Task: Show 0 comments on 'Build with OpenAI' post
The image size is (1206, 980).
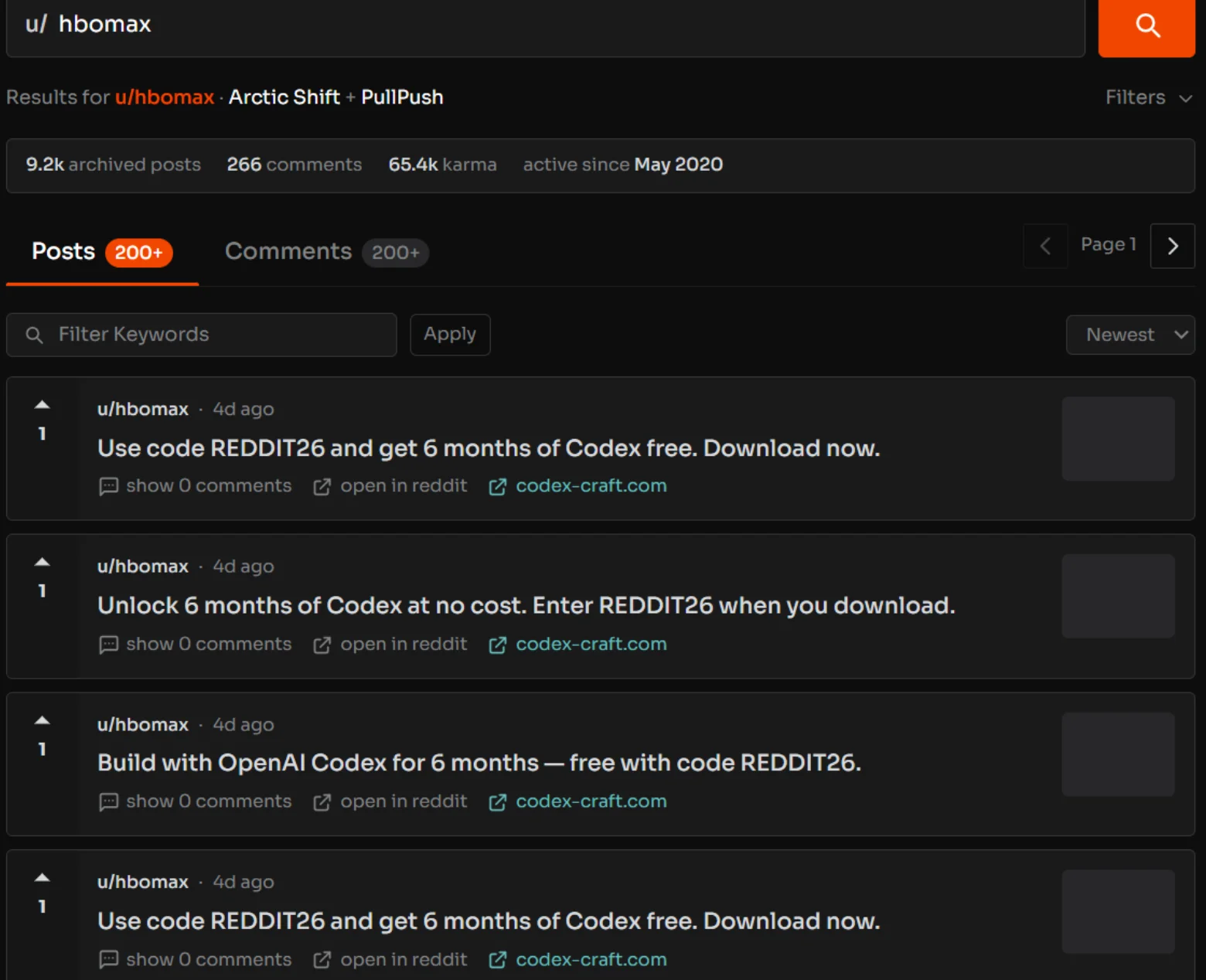Action: tap(196, 802)
